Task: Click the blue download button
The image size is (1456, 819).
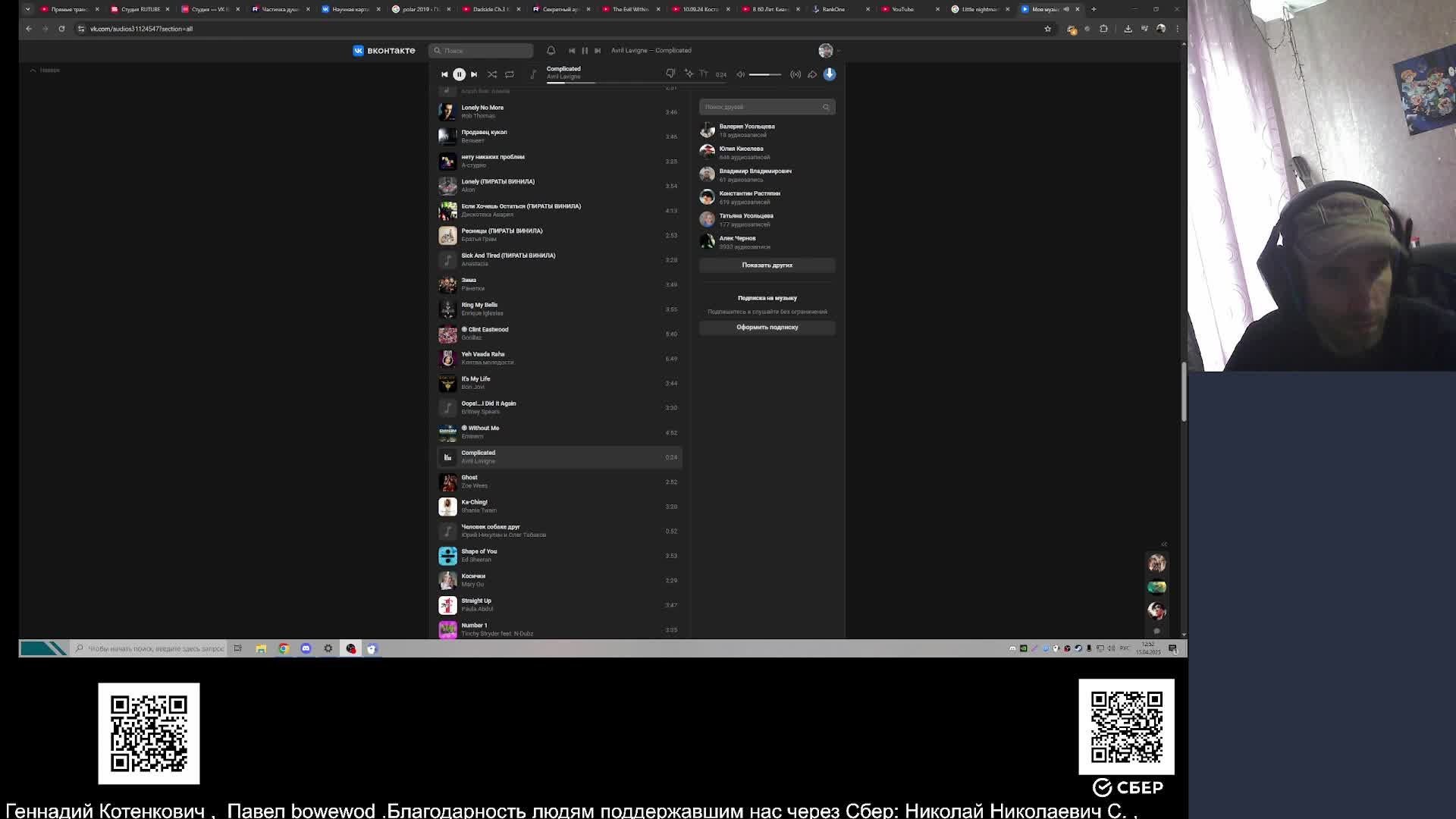Action: coord(830,74)
